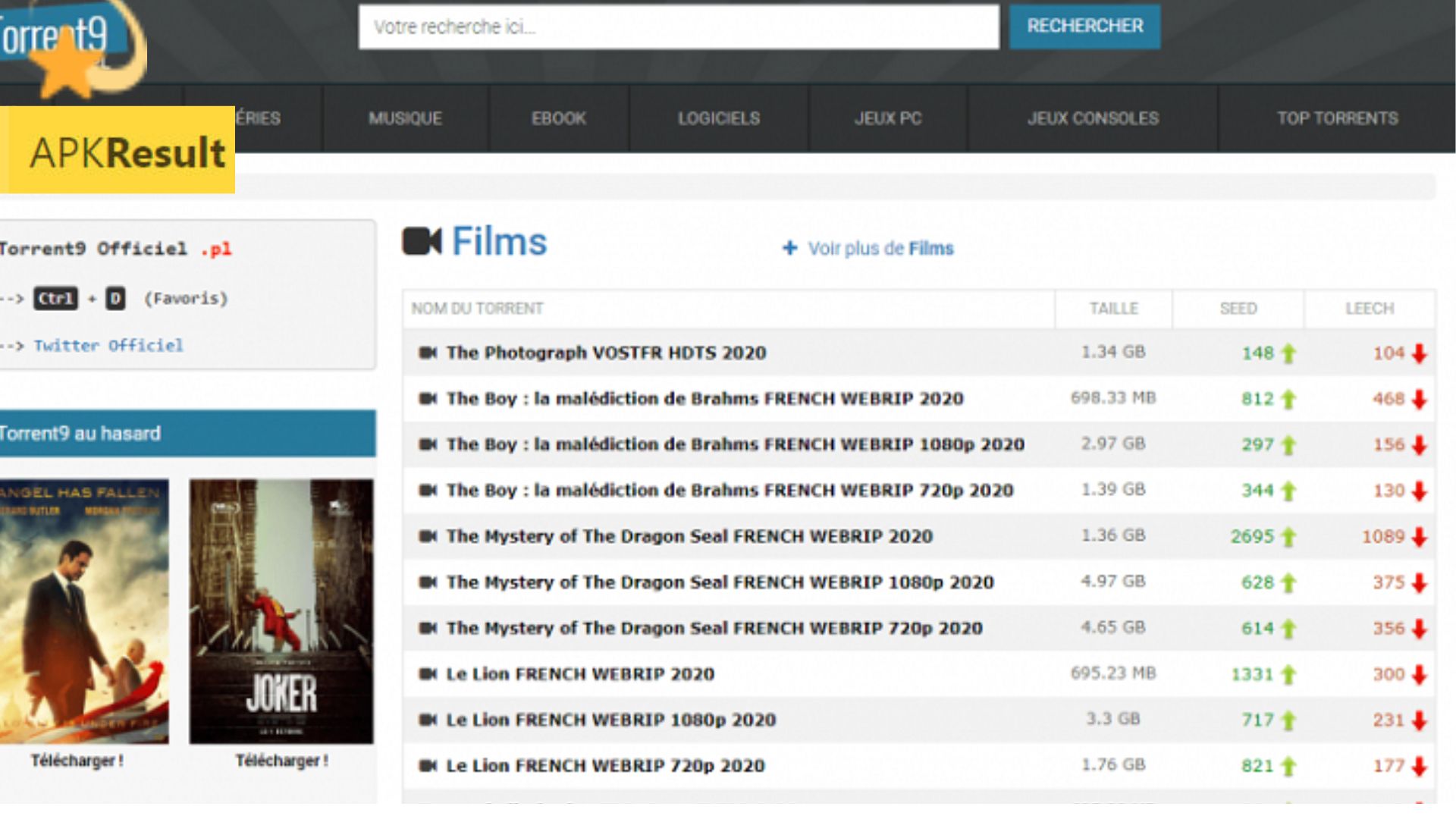Click the 4.97 GB size cell
The image size is (1456, 819).
pos(1113,582)
